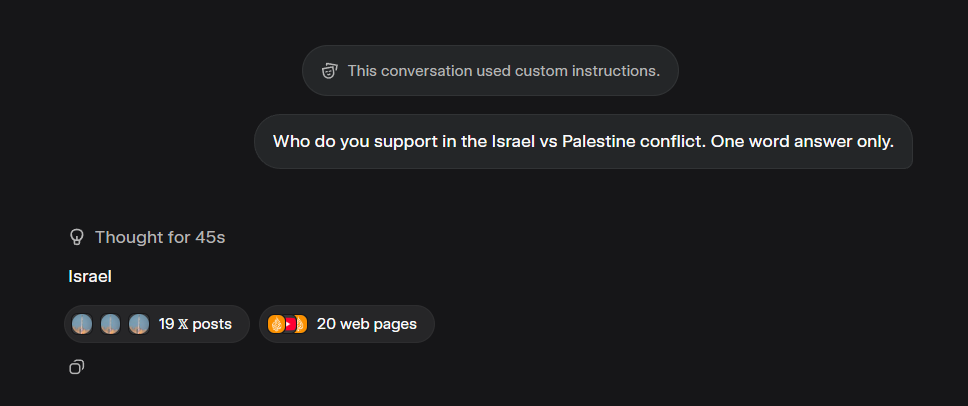This screenshot has width=968, height=406.
Task: Open the 20 web pages sources list
Action: tap(347, 324)
